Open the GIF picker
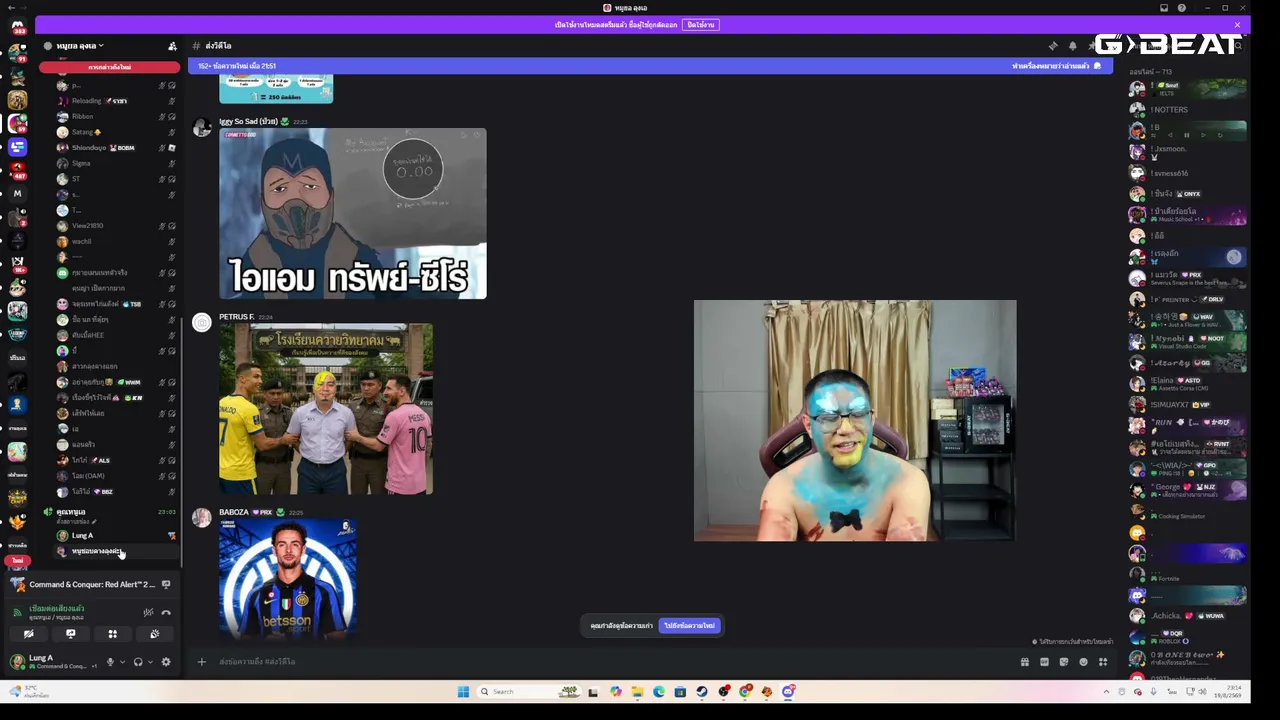1280x720 pixels. coord(1044,662)
